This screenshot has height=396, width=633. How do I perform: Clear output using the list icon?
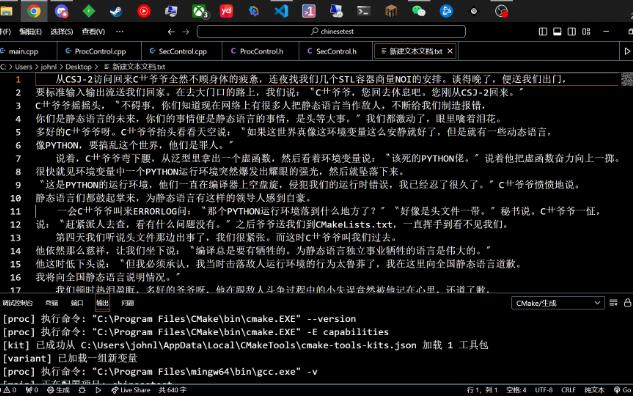pos(613,303)
